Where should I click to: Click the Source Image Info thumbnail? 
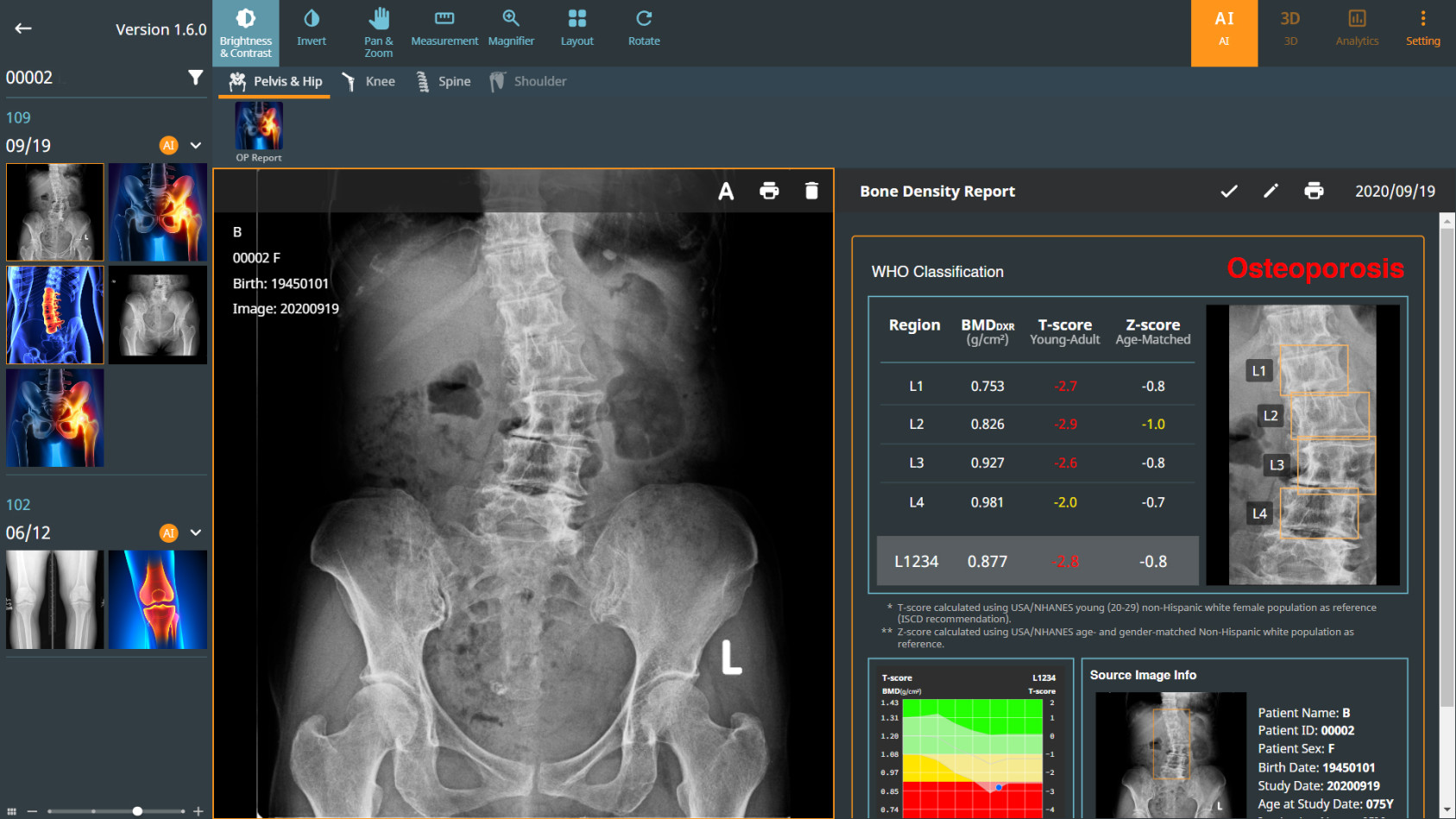1170,755
